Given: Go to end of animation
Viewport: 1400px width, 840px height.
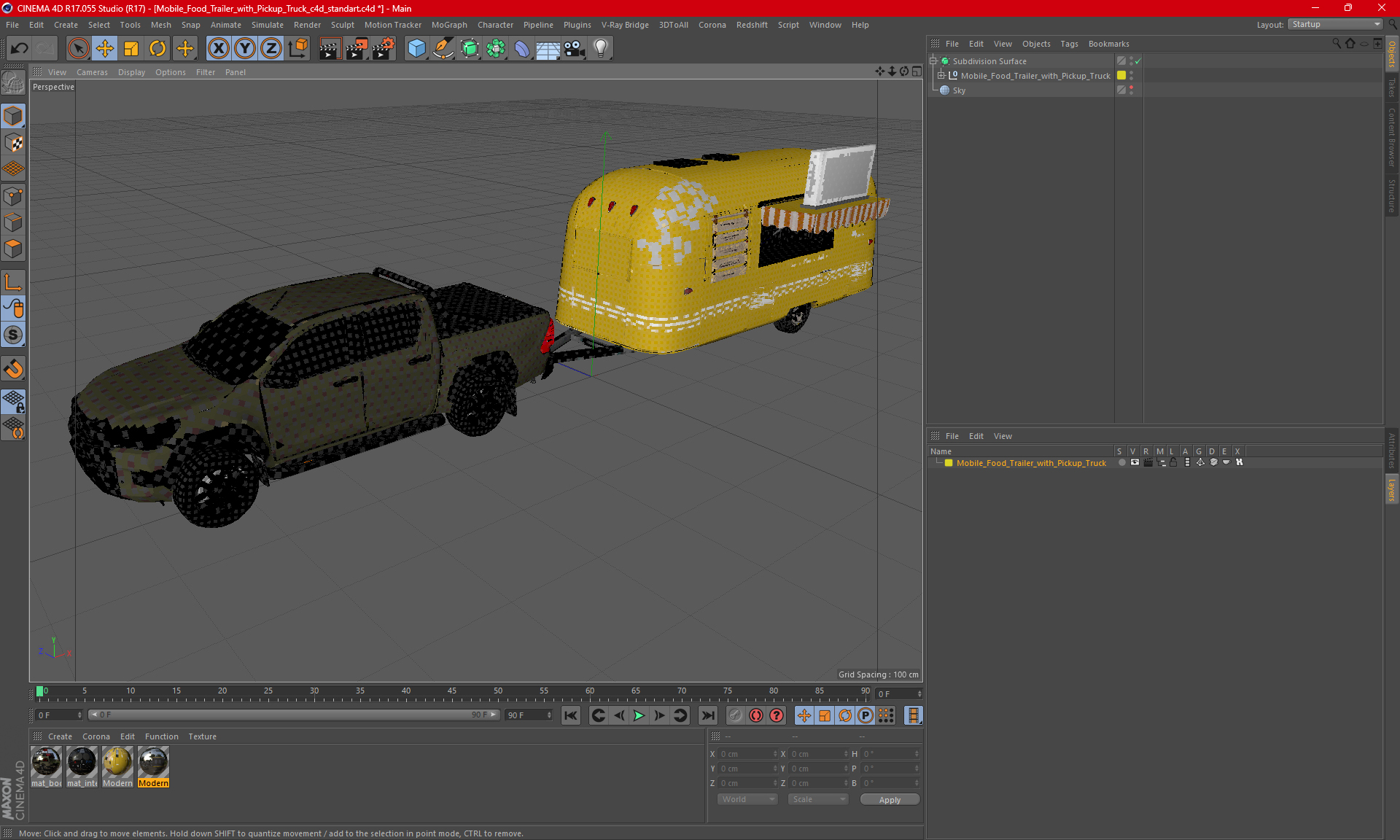Looking at the screenshot, I should (x=707, y=715).
